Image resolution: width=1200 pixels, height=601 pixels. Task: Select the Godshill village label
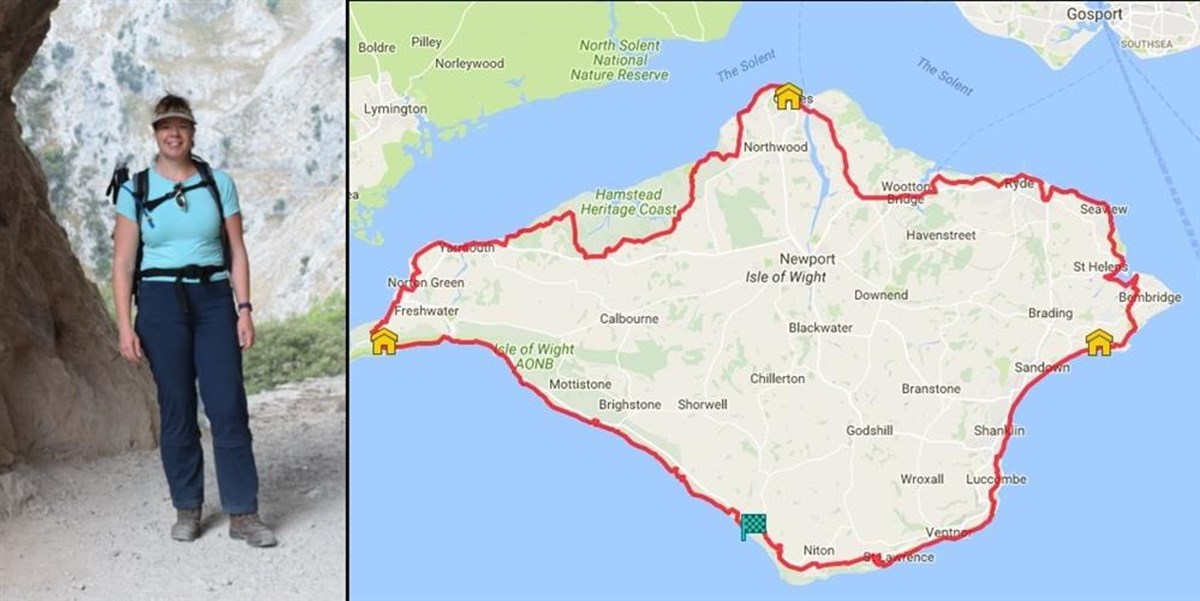tap(870, 431)
